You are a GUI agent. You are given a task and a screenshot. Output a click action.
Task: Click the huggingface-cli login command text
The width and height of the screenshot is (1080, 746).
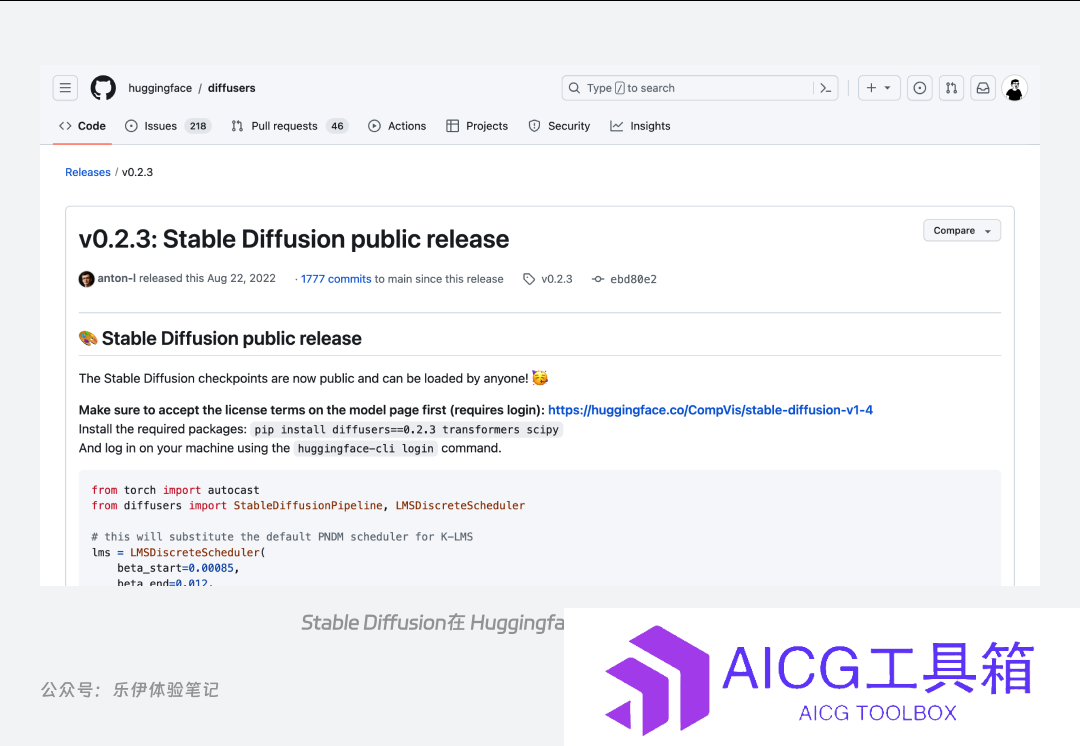click(366, 448)
